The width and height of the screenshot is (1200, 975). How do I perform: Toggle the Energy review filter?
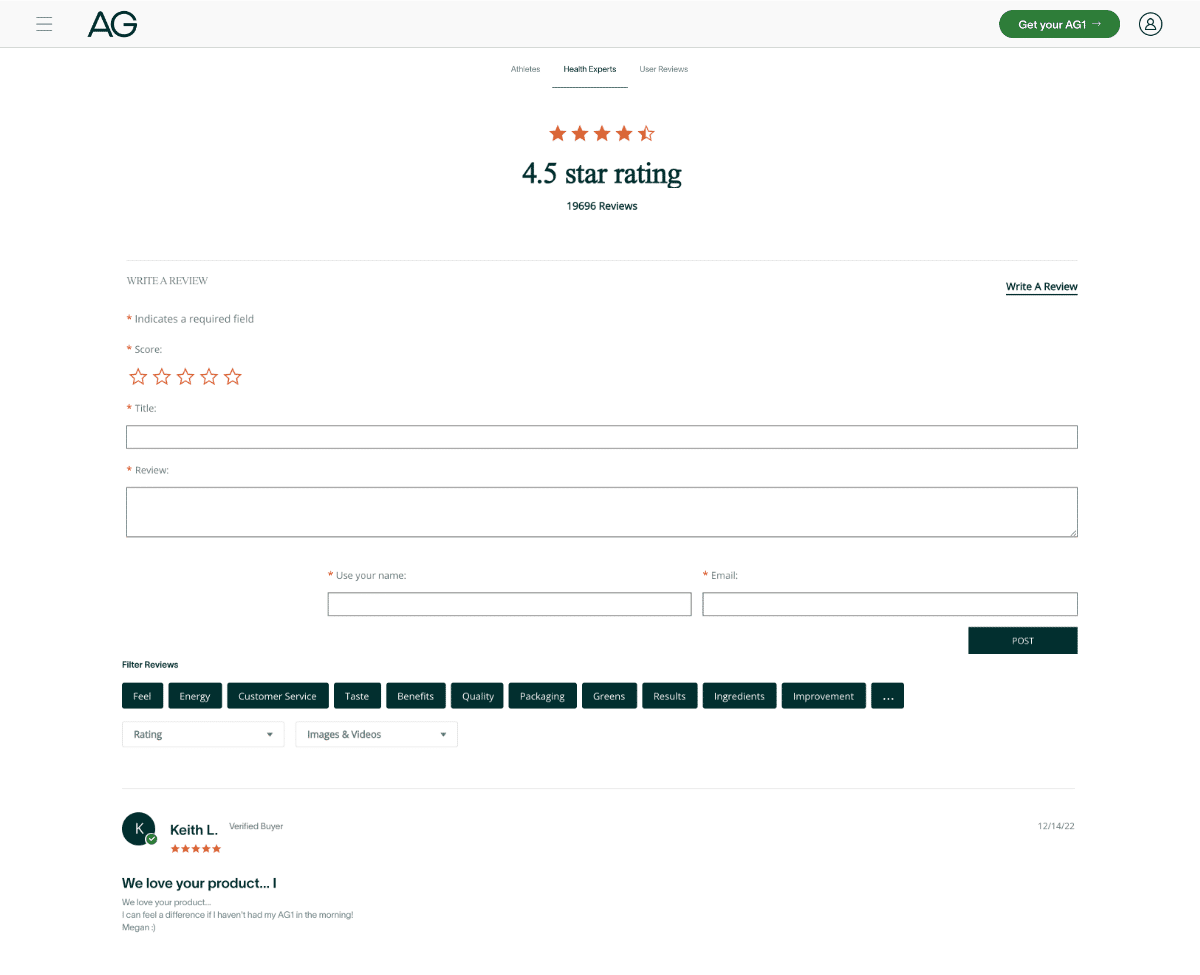[195, 696]
